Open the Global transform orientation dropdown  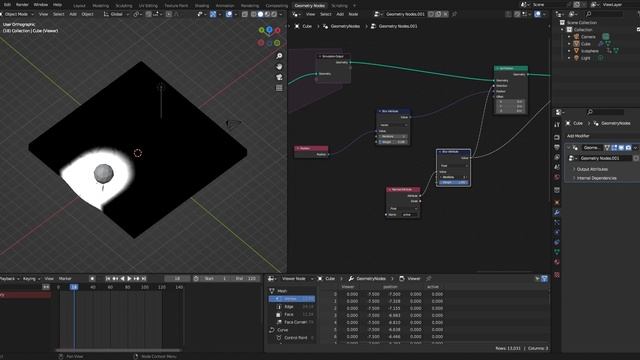117,14
